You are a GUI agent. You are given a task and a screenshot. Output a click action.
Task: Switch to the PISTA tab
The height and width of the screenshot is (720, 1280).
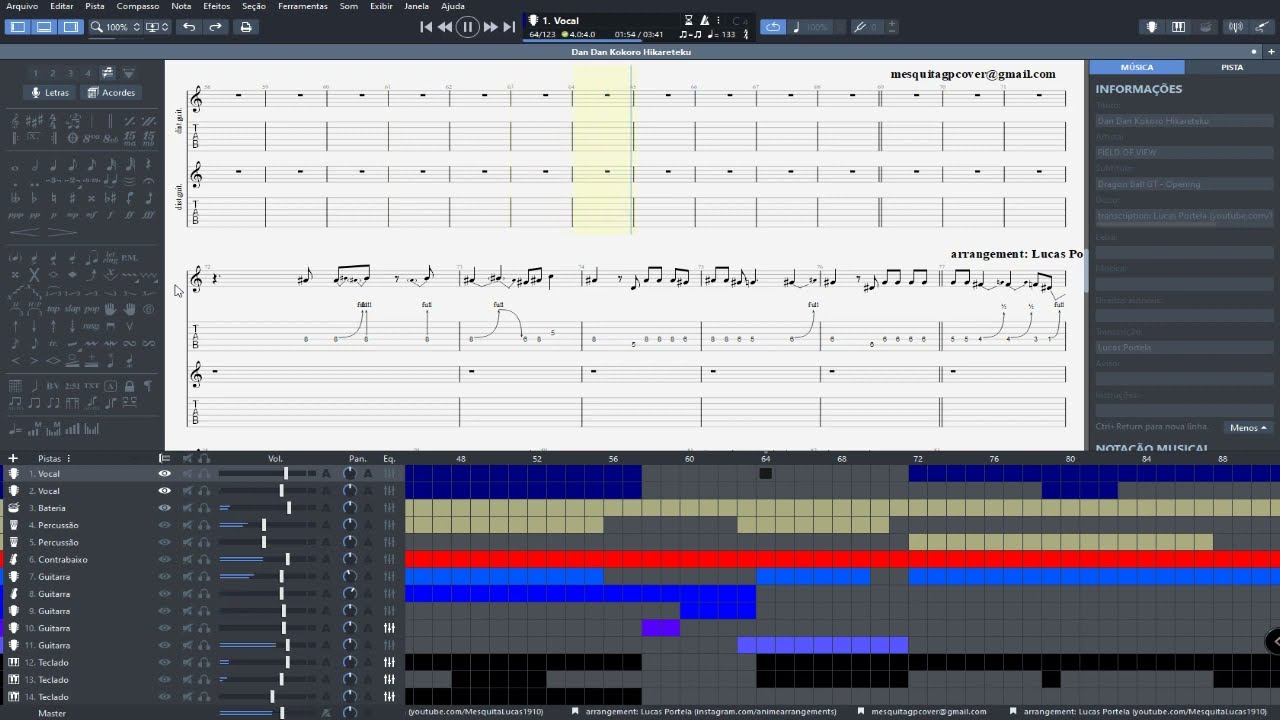pyautogui.click(x=1232, y=67)
